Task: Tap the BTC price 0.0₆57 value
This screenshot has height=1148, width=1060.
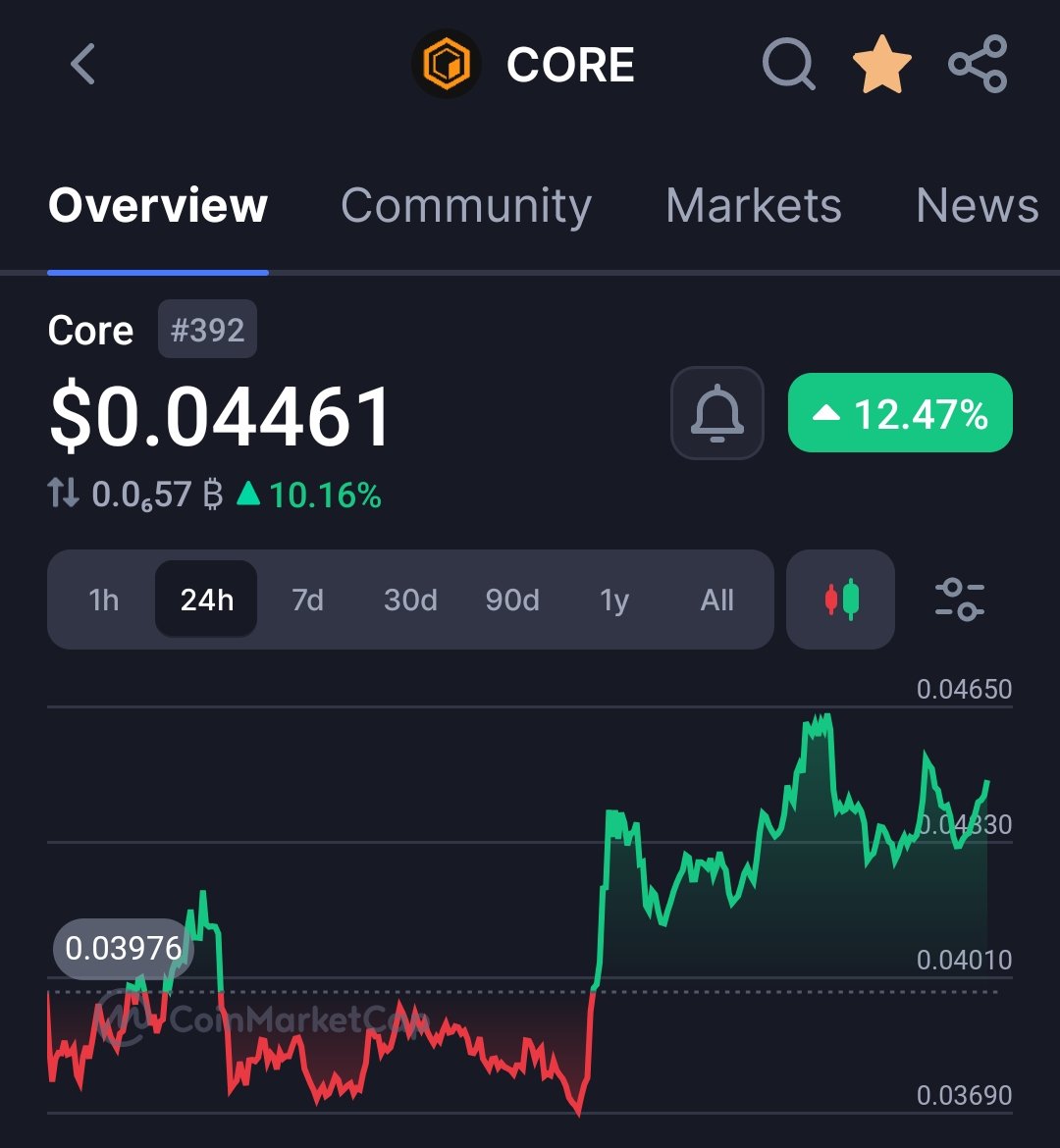Action: coord(157,495)
